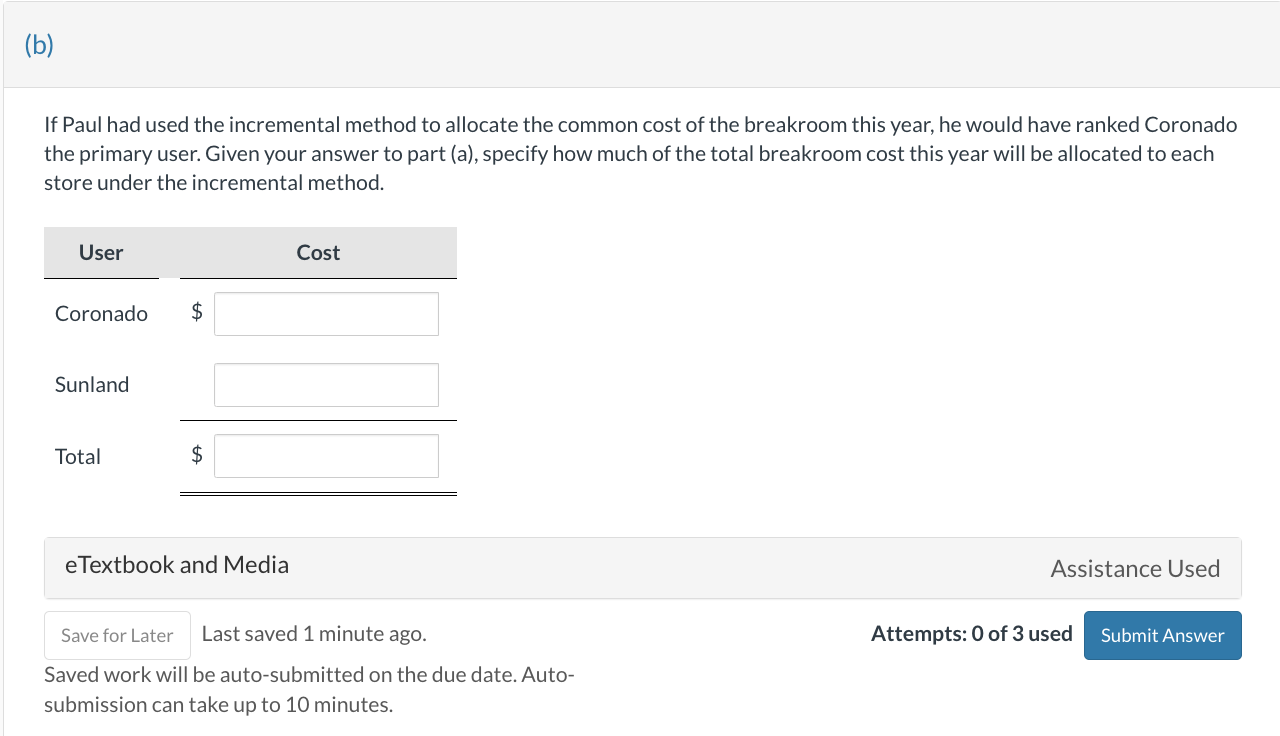Click the dollar sign beside Coronado field

click(197, 313)
